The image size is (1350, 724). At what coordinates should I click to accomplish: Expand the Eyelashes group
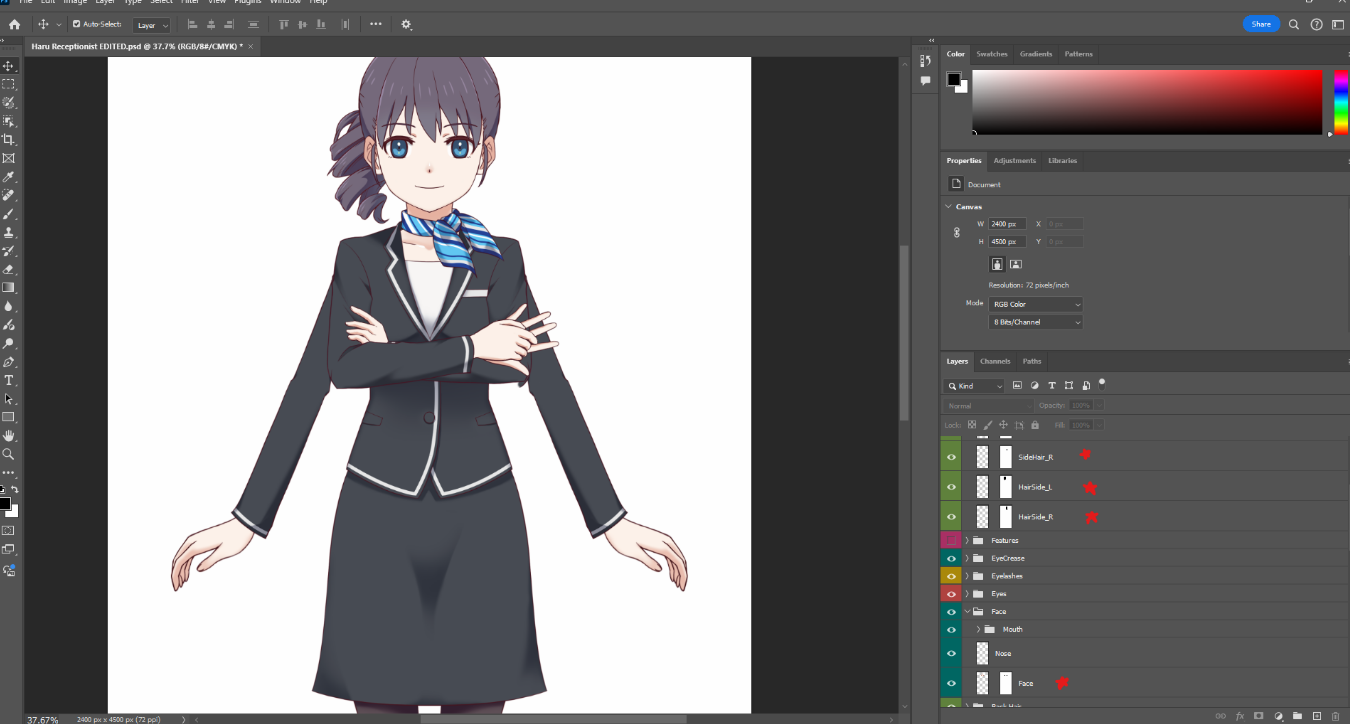click(x=967, y=576)
